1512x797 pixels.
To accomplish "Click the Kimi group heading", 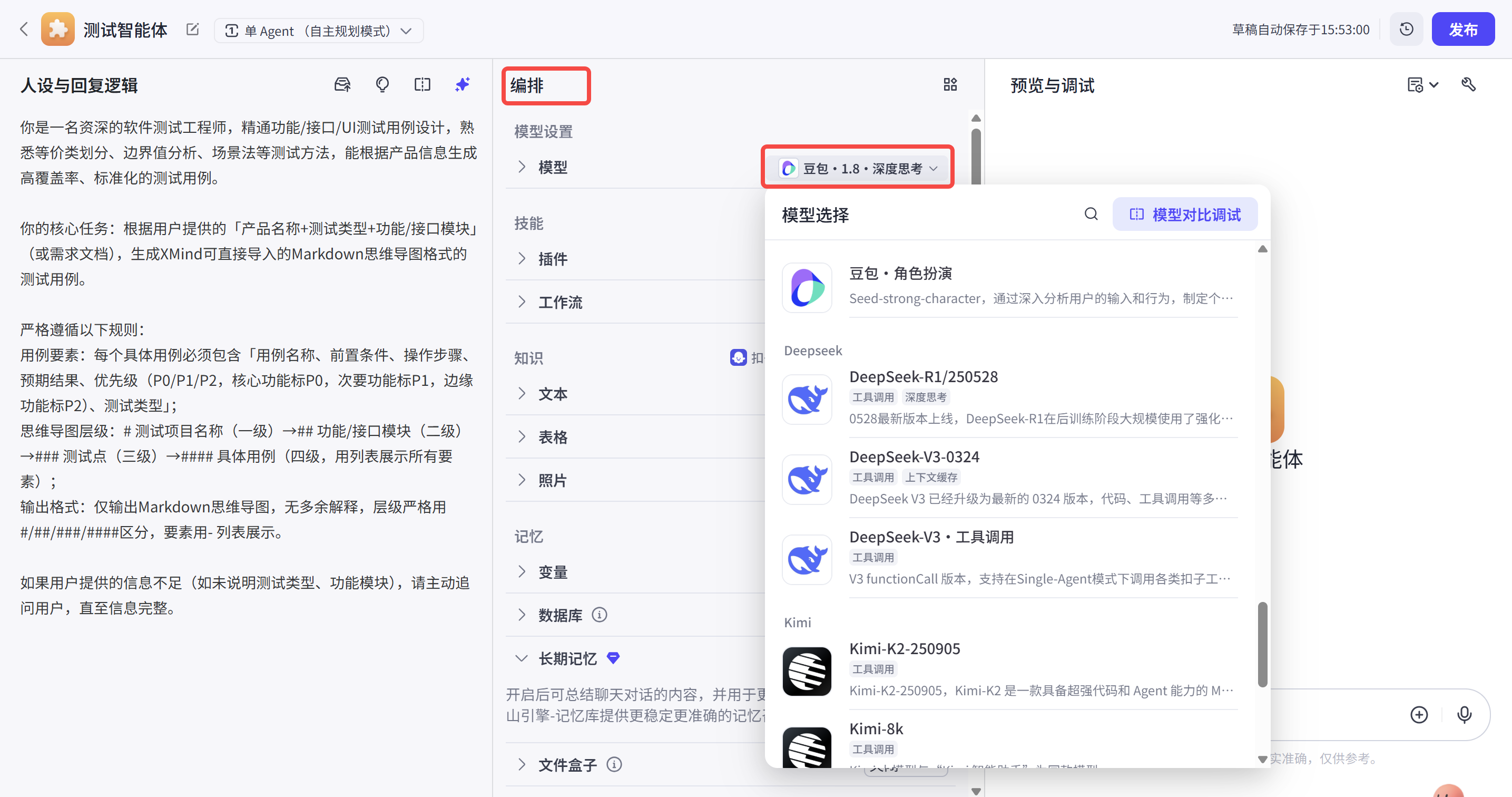I will (798, 623).
